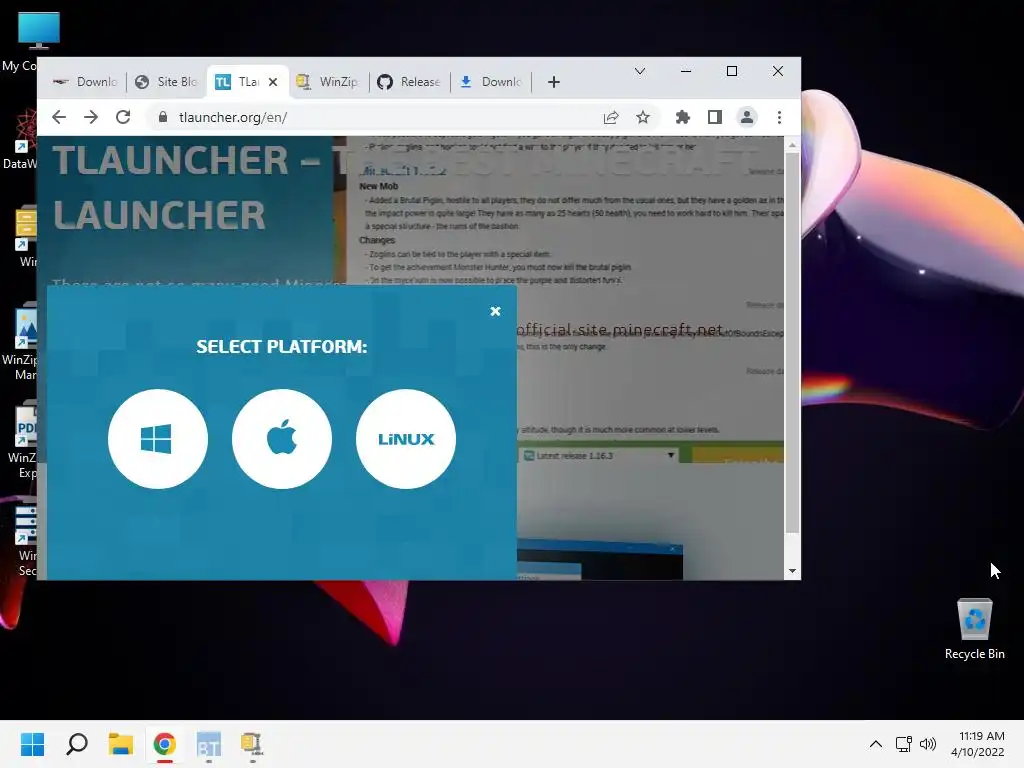Open Chrome extensions puzzle icon

point(682,117)
